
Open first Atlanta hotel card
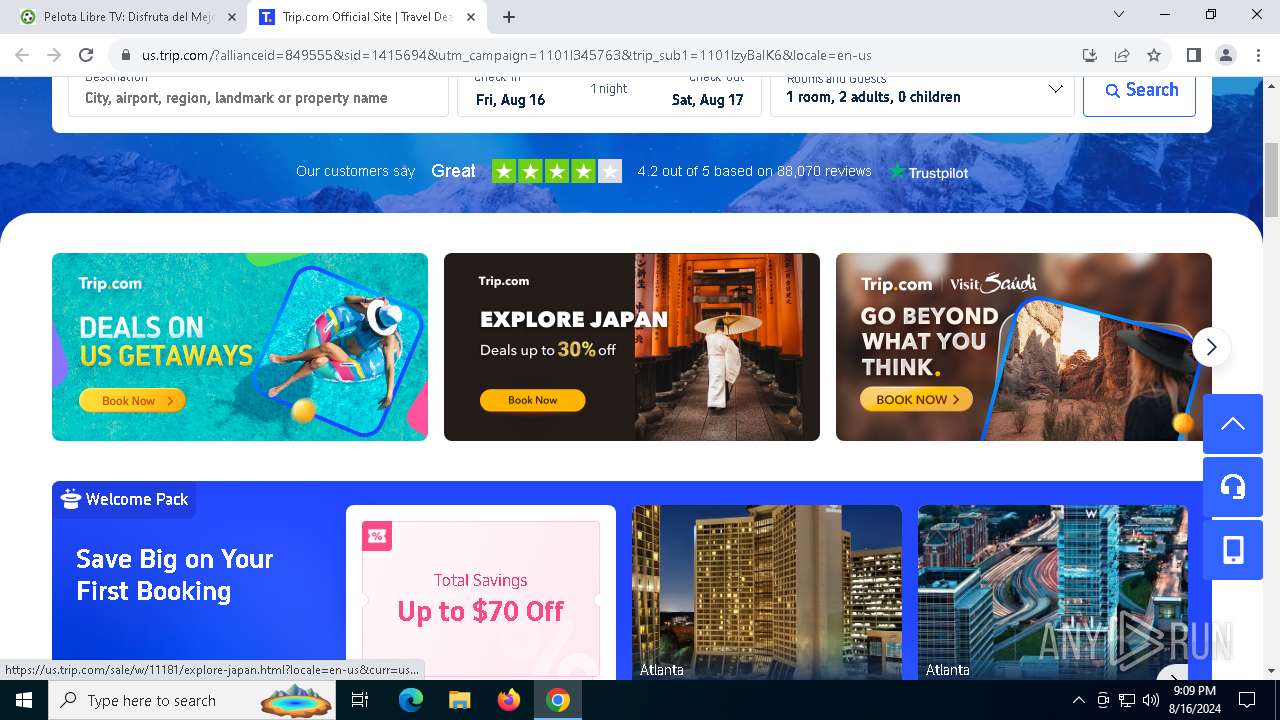point(767,592)
